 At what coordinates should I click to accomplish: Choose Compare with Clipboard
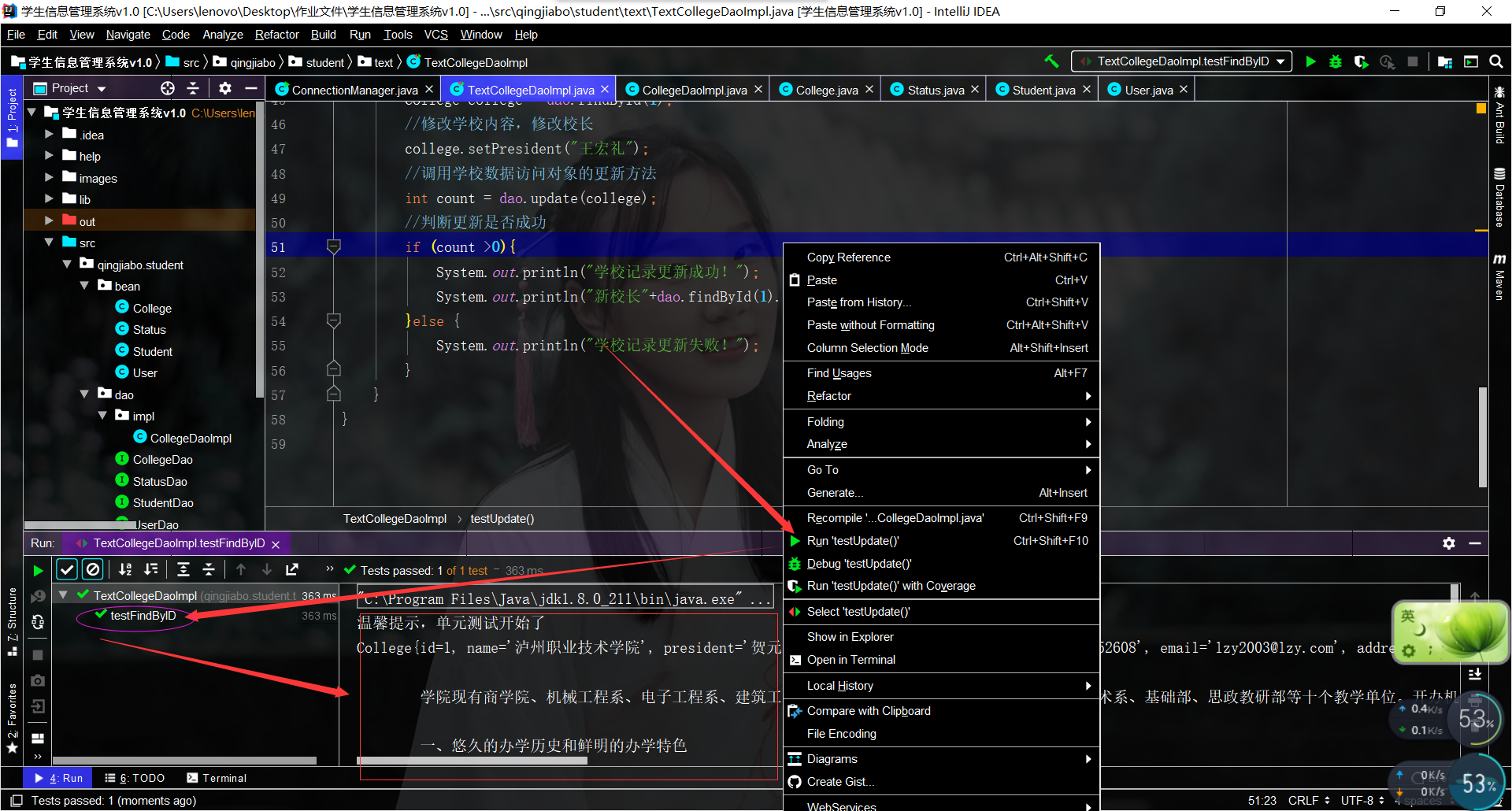coord(941,711)
